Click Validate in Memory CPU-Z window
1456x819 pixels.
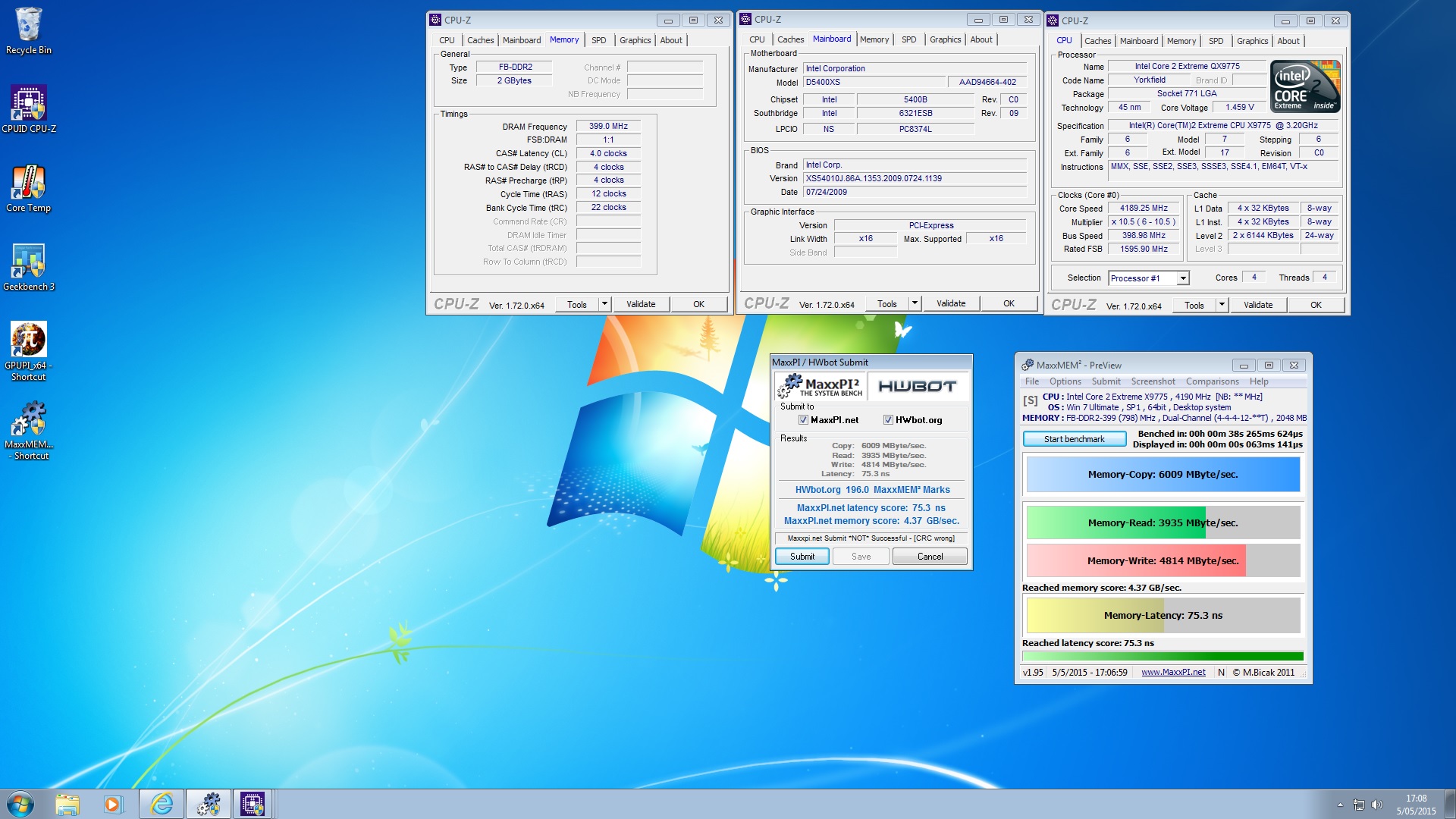point(641,304)
